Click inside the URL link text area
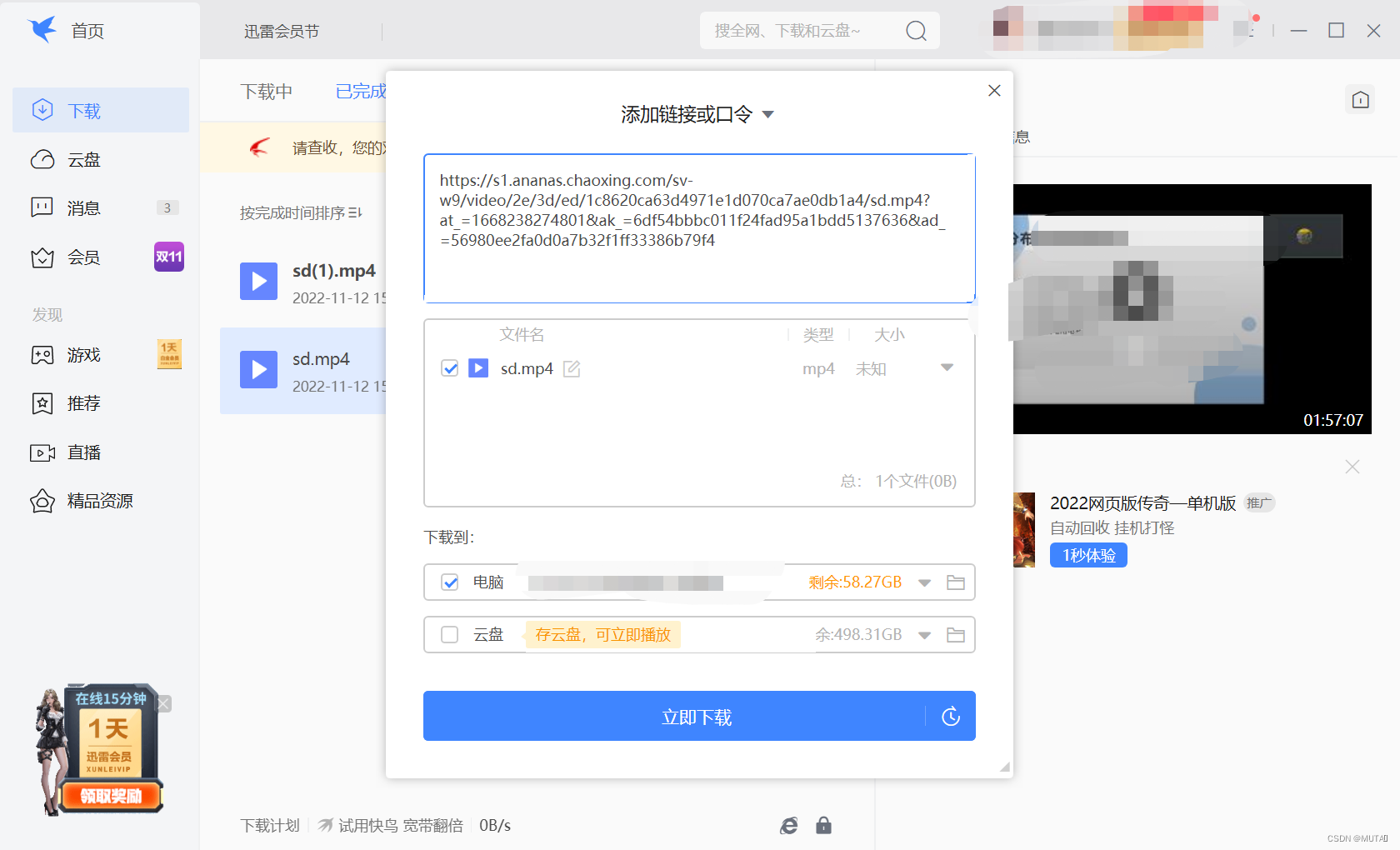1400x850 pixels. pyautogui.click(x=699, y=228)
